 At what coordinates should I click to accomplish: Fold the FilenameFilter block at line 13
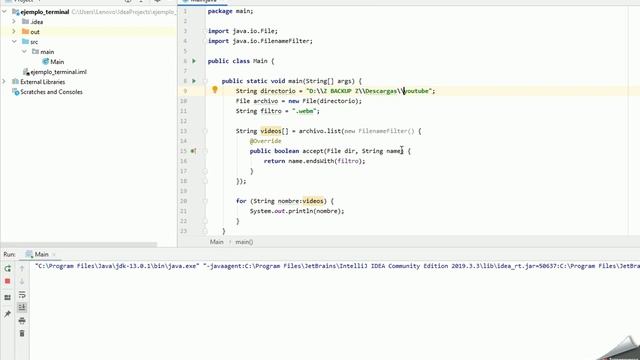coord(205,131)
